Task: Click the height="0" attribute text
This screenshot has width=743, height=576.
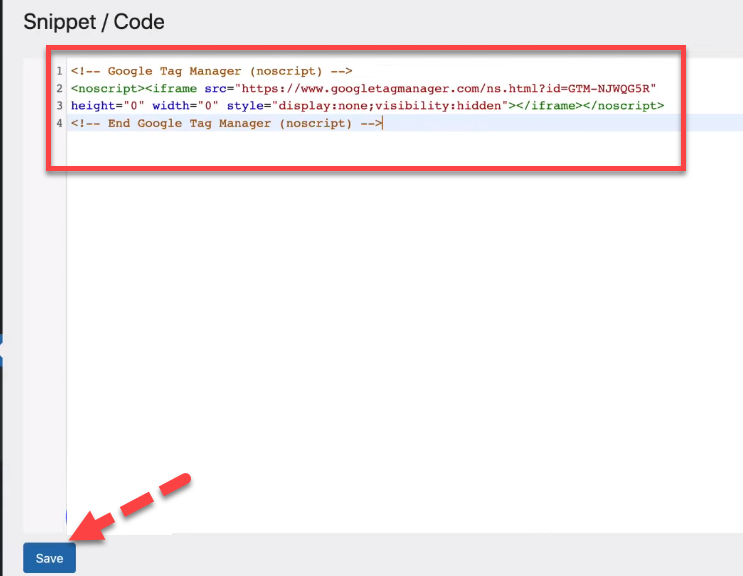Action: [x=108, y=106]
